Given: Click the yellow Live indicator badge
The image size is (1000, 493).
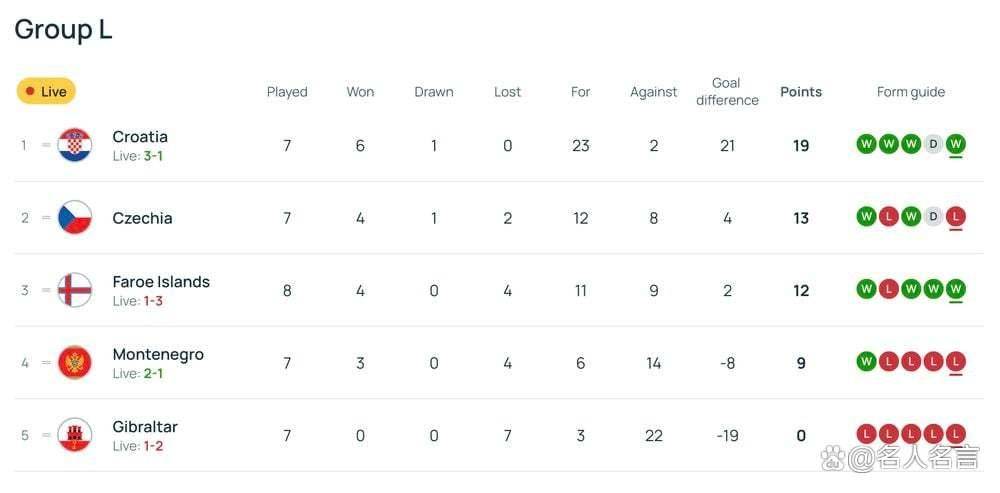Looking at the screenshot, I should (46, 92).
